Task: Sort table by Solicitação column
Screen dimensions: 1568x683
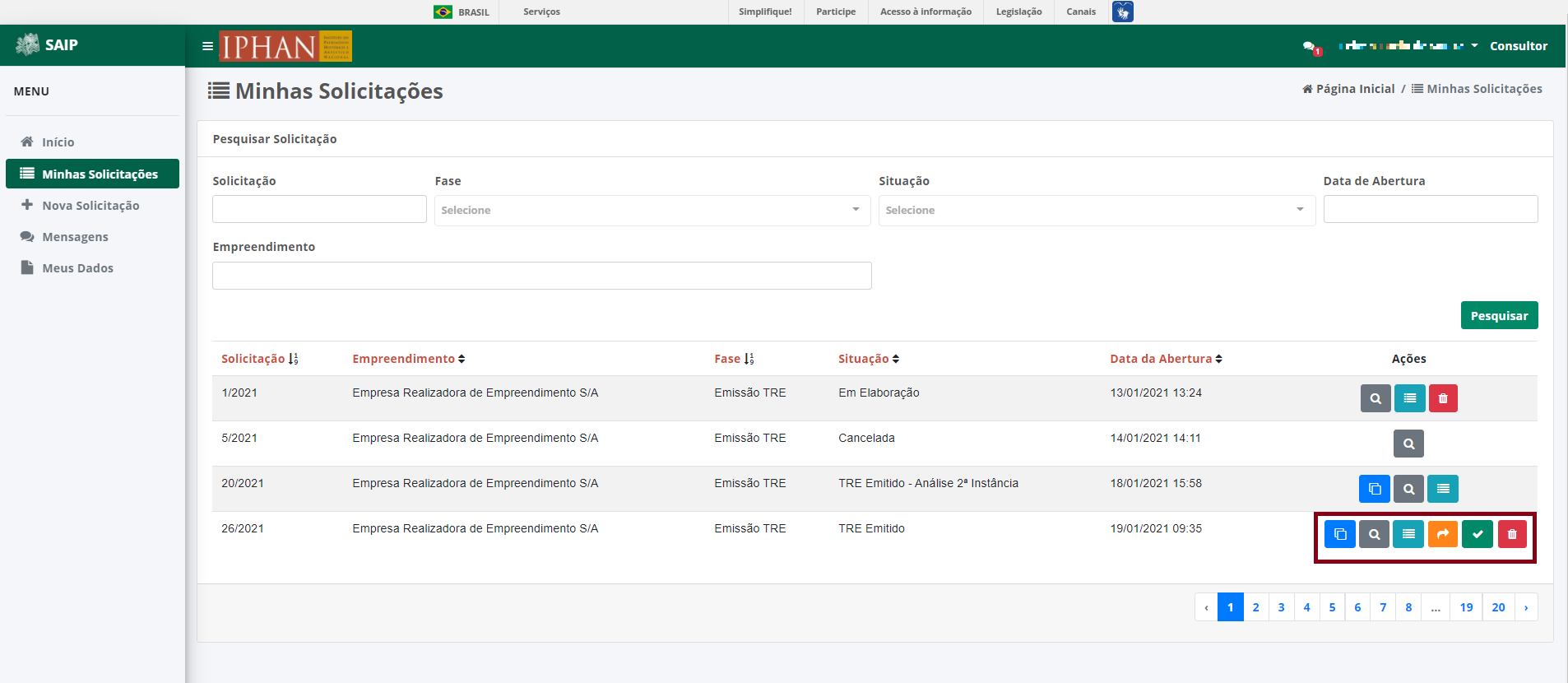Action: coord(260,359)
